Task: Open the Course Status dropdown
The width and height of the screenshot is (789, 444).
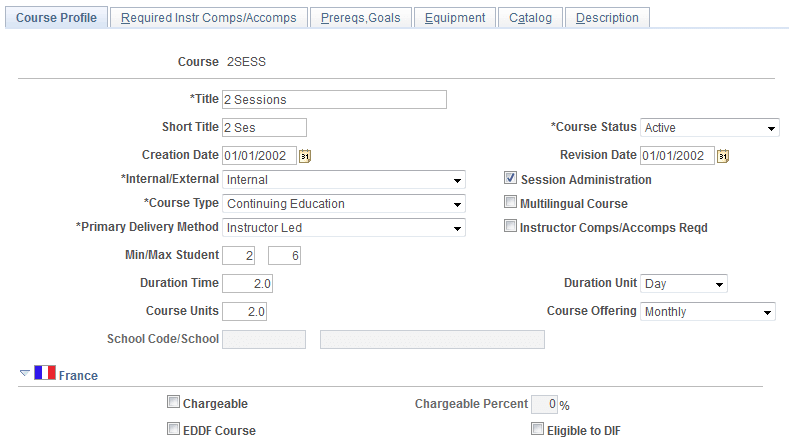Action: tap(709, 127)
